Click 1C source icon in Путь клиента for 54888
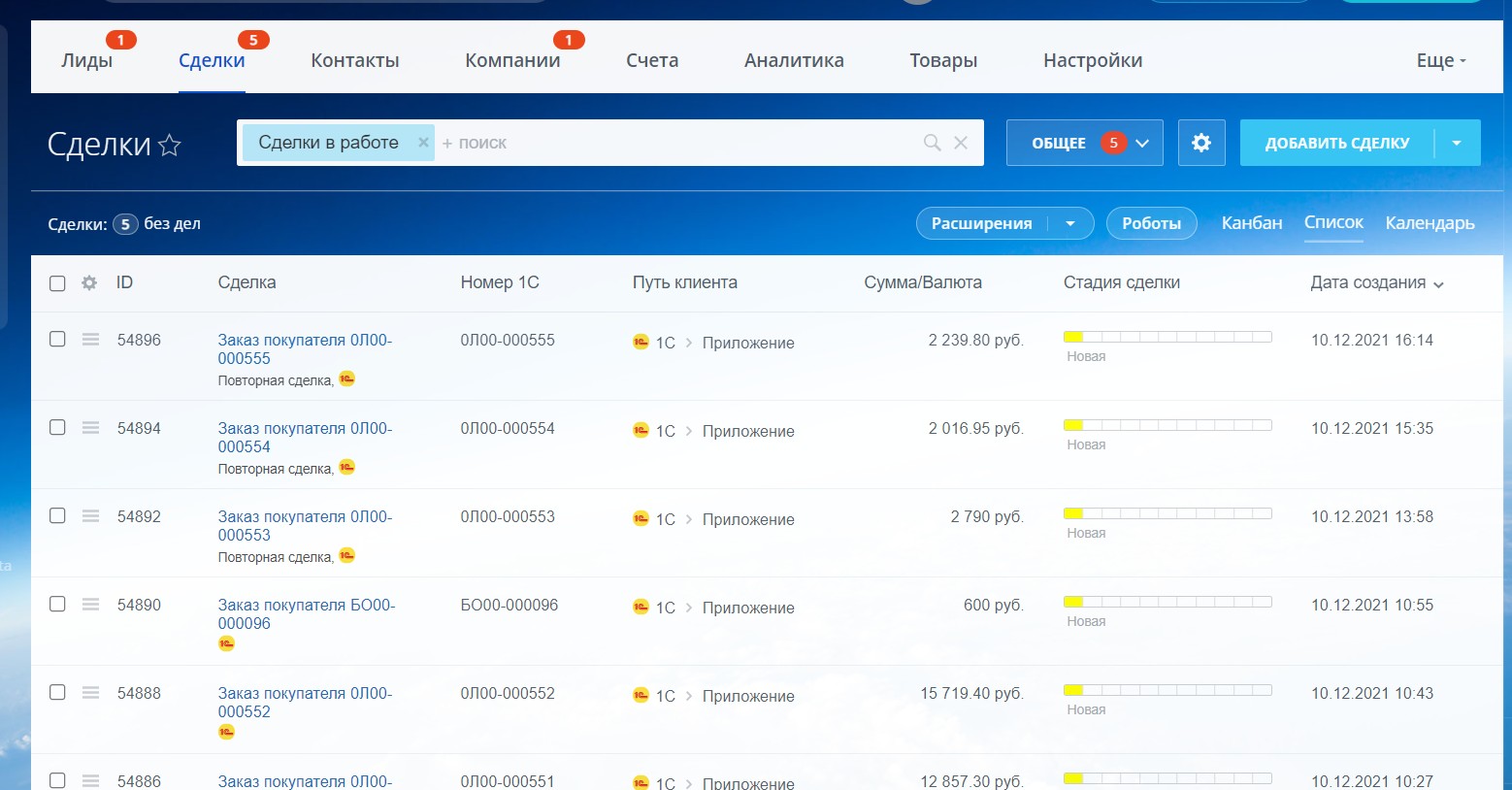The image size is (1512, 790). coord(641,695)
